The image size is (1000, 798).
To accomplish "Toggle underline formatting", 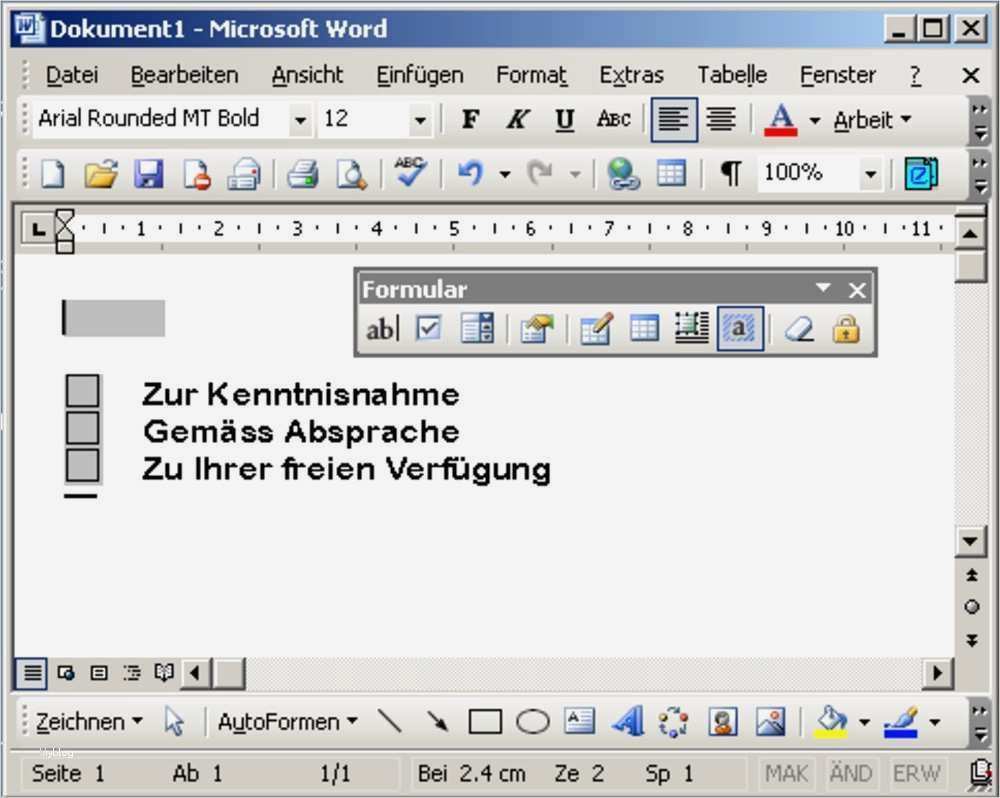I will (564, 119).
